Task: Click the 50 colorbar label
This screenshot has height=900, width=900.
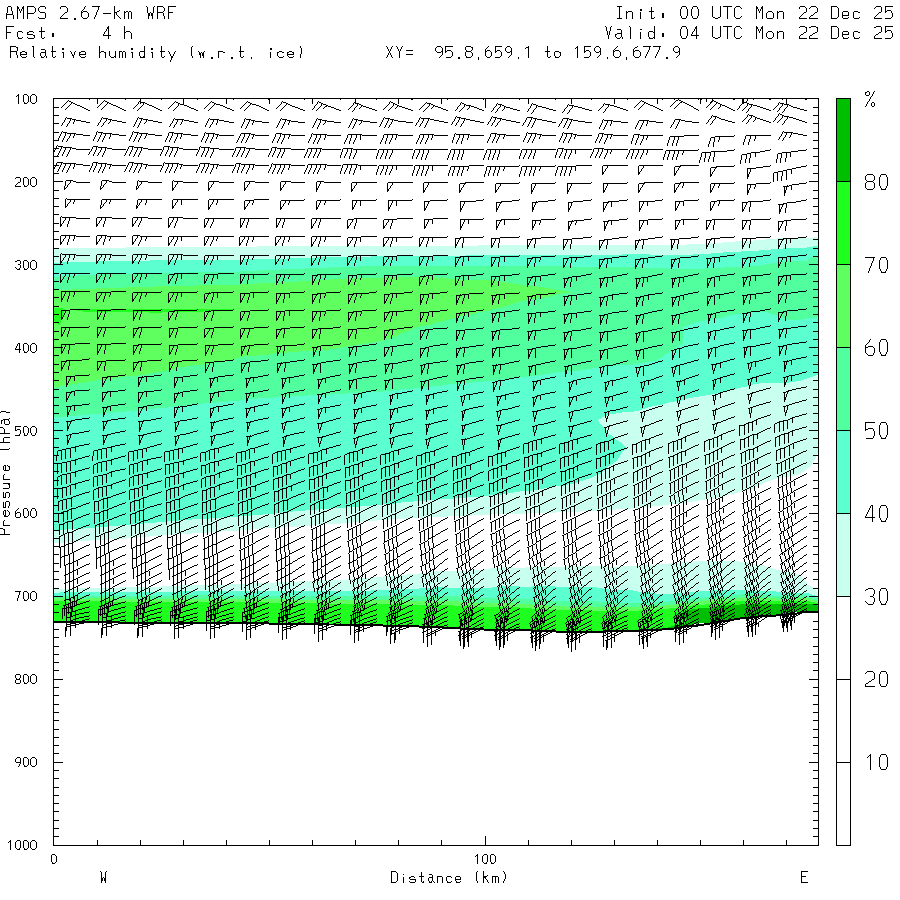Action: click(876, 431)
